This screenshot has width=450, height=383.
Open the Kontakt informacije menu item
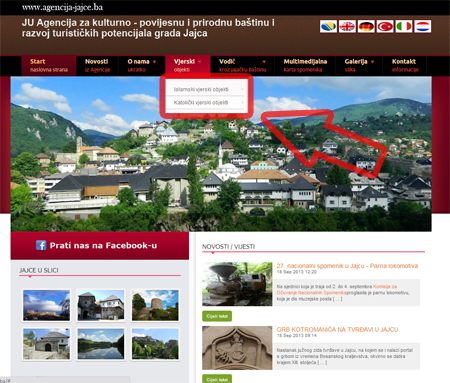[x=405, y=66]
